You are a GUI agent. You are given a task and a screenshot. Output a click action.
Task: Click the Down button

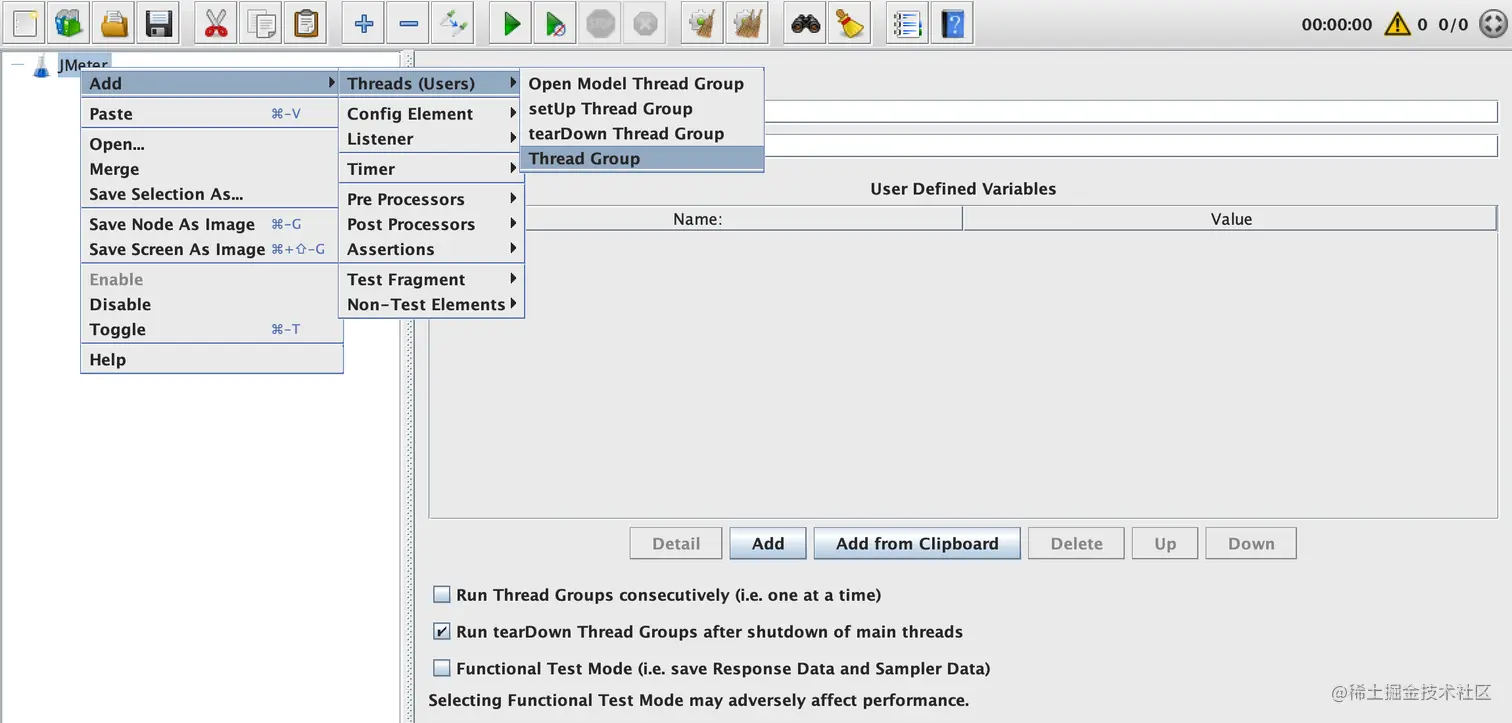[1251, 544]
